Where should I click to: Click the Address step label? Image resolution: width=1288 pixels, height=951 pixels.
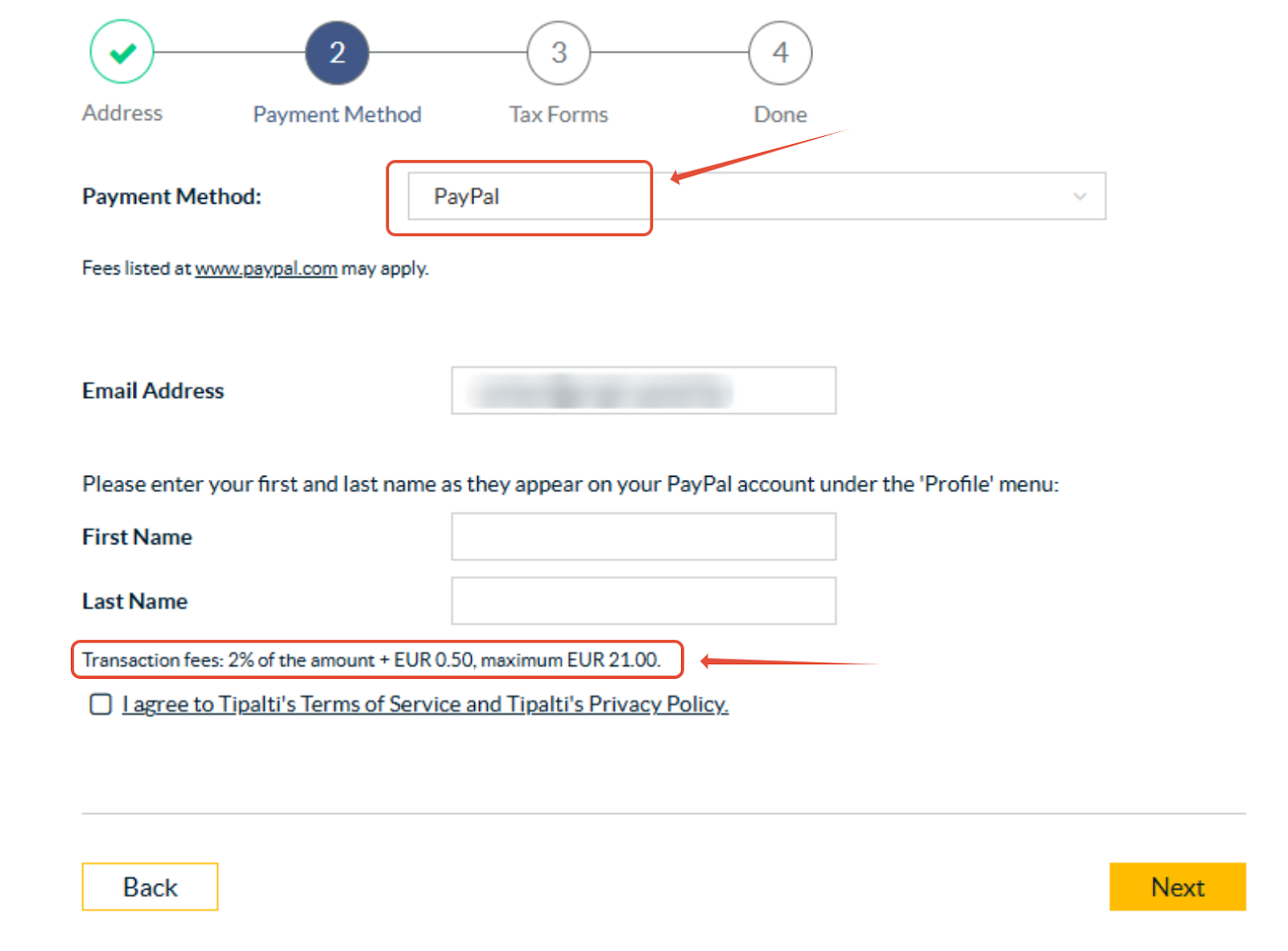122,113
